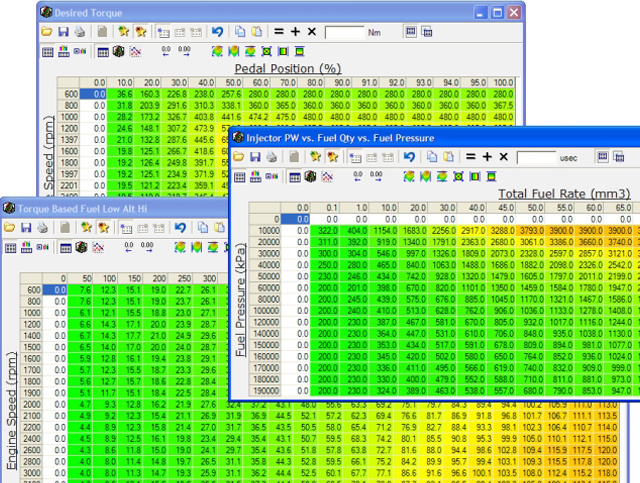This screenshot has height=483, width=640.
Task: Increase decimal places in Injector PW toolbar
Action: pyautogui.click(x=376, y=176)
